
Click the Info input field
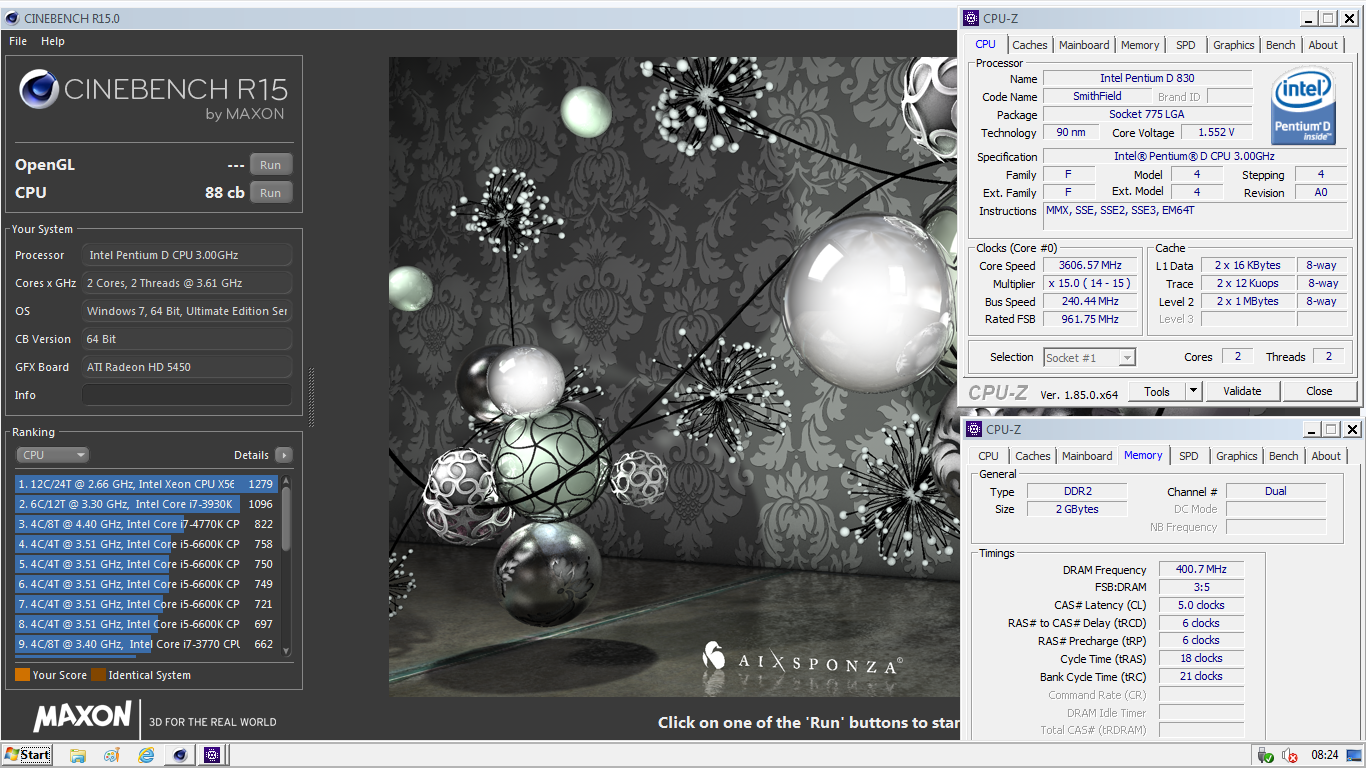point(187,395)
